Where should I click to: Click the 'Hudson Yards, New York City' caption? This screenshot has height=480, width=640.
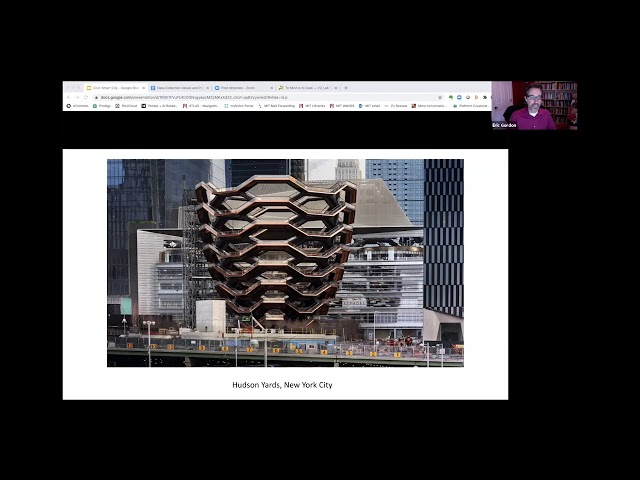click(282, 385)
